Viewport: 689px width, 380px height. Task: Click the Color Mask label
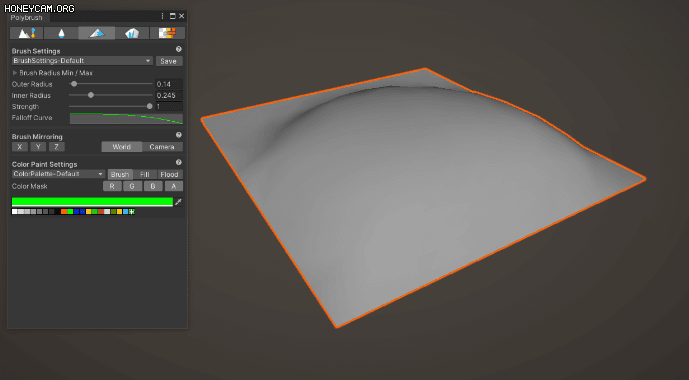(x=29, y=186)
